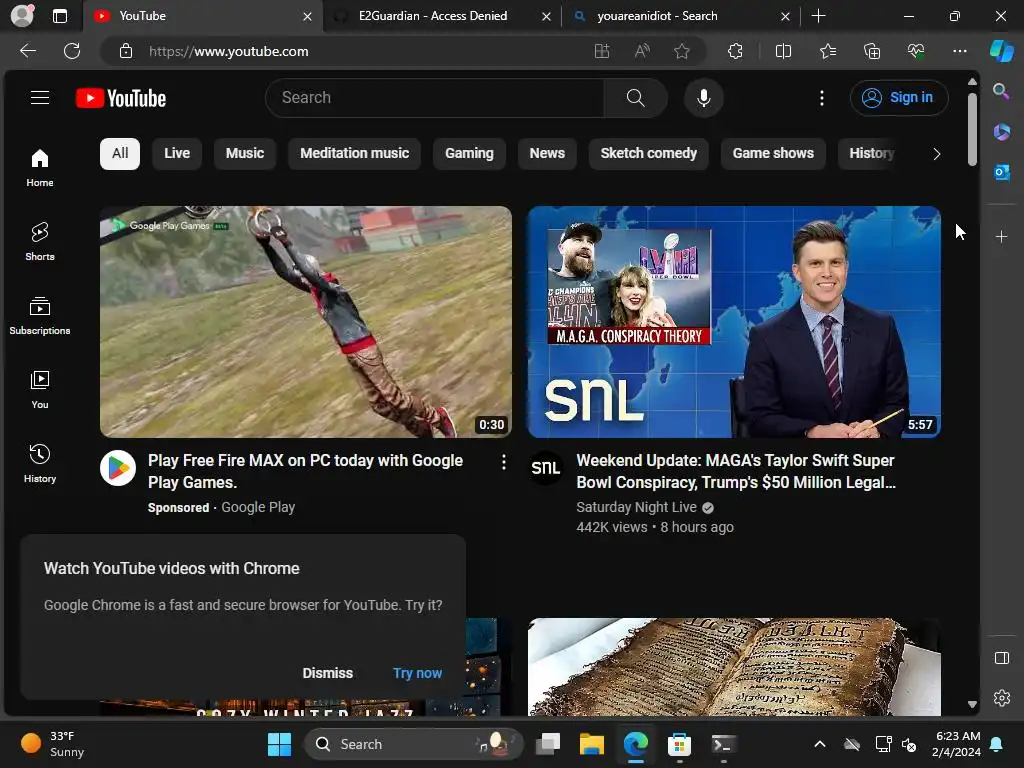Select the Music filter chip

click(x=245, y=153)
